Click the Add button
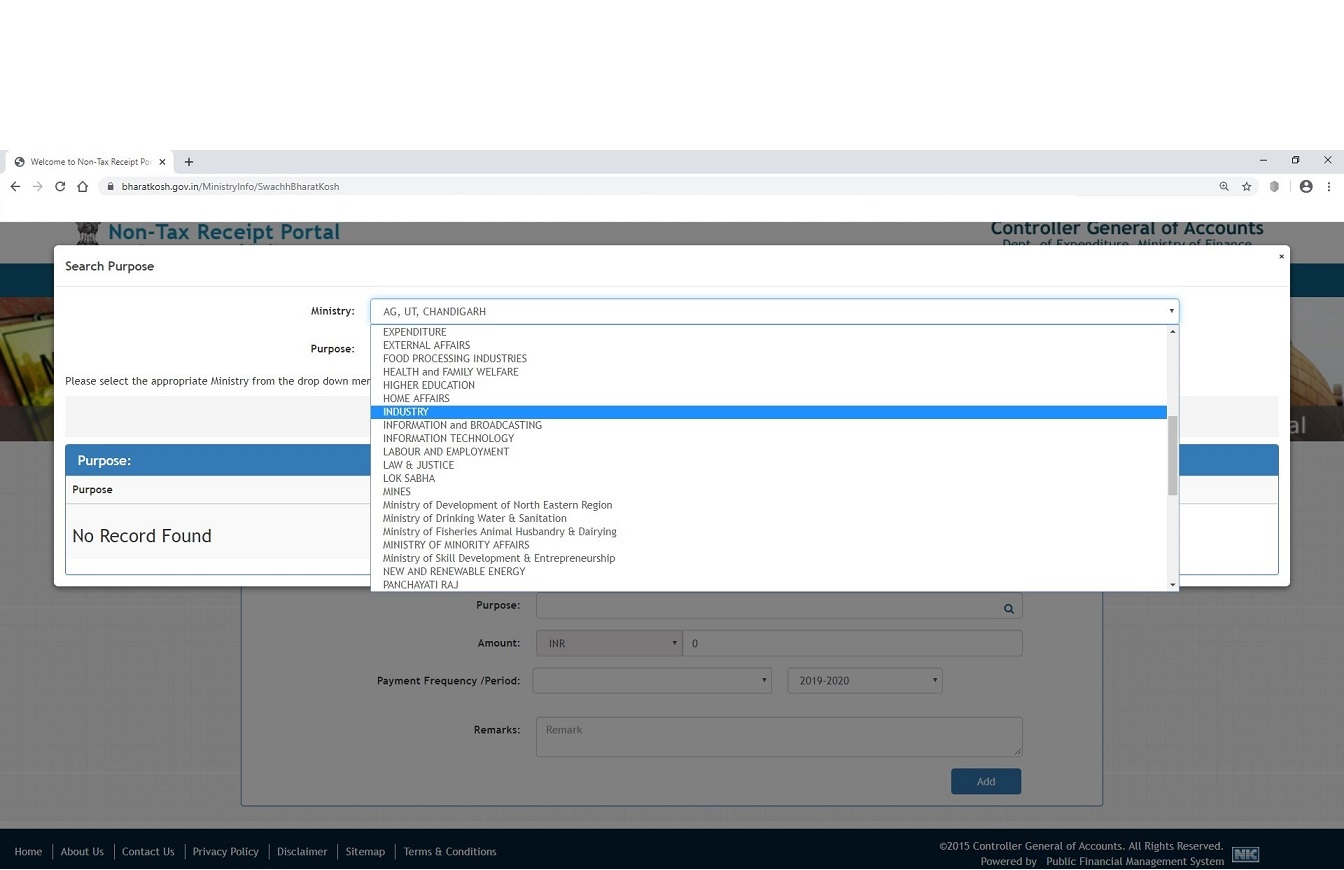The height and width of the screenshot is (870, 1344). pos(985,781)
